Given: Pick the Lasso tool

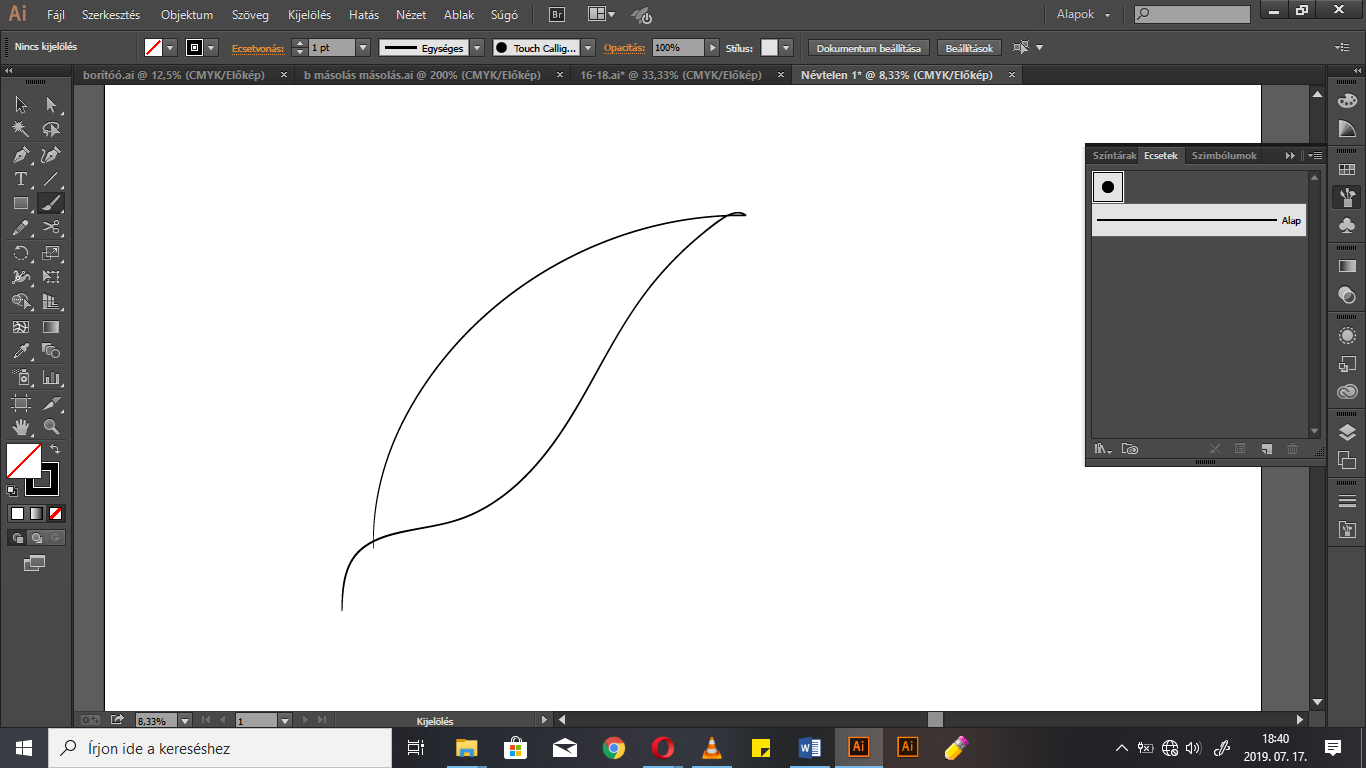Looking at the screenshot, I should point(51,129).
